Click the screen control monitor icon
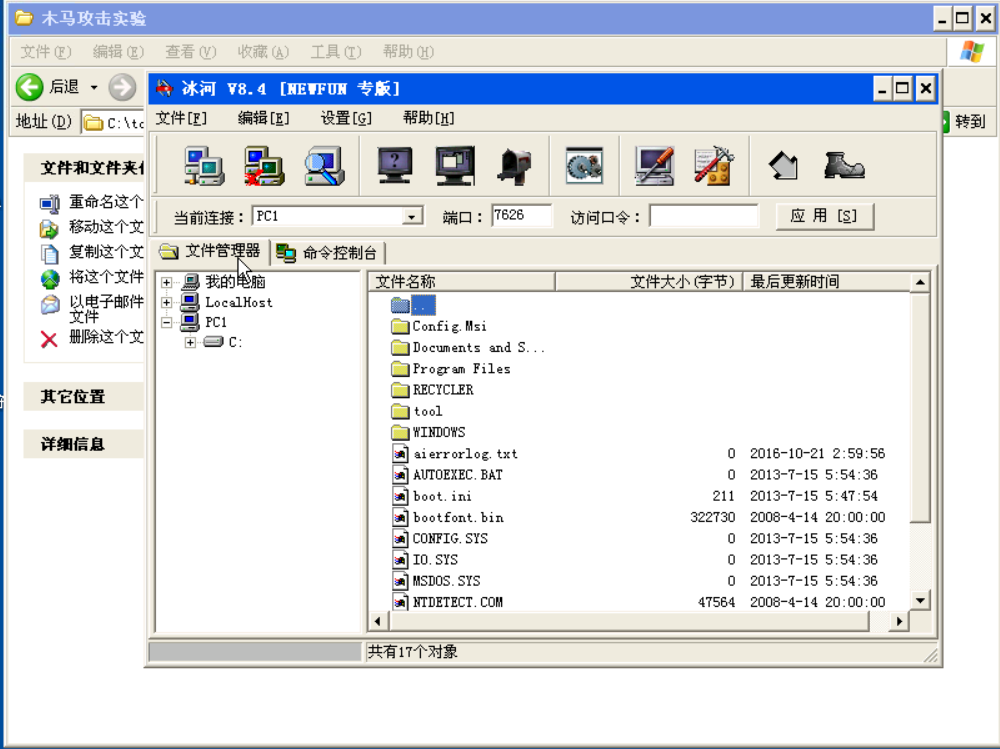The width and height of the screenshot is (1000, 749). [x=455, y=166]
